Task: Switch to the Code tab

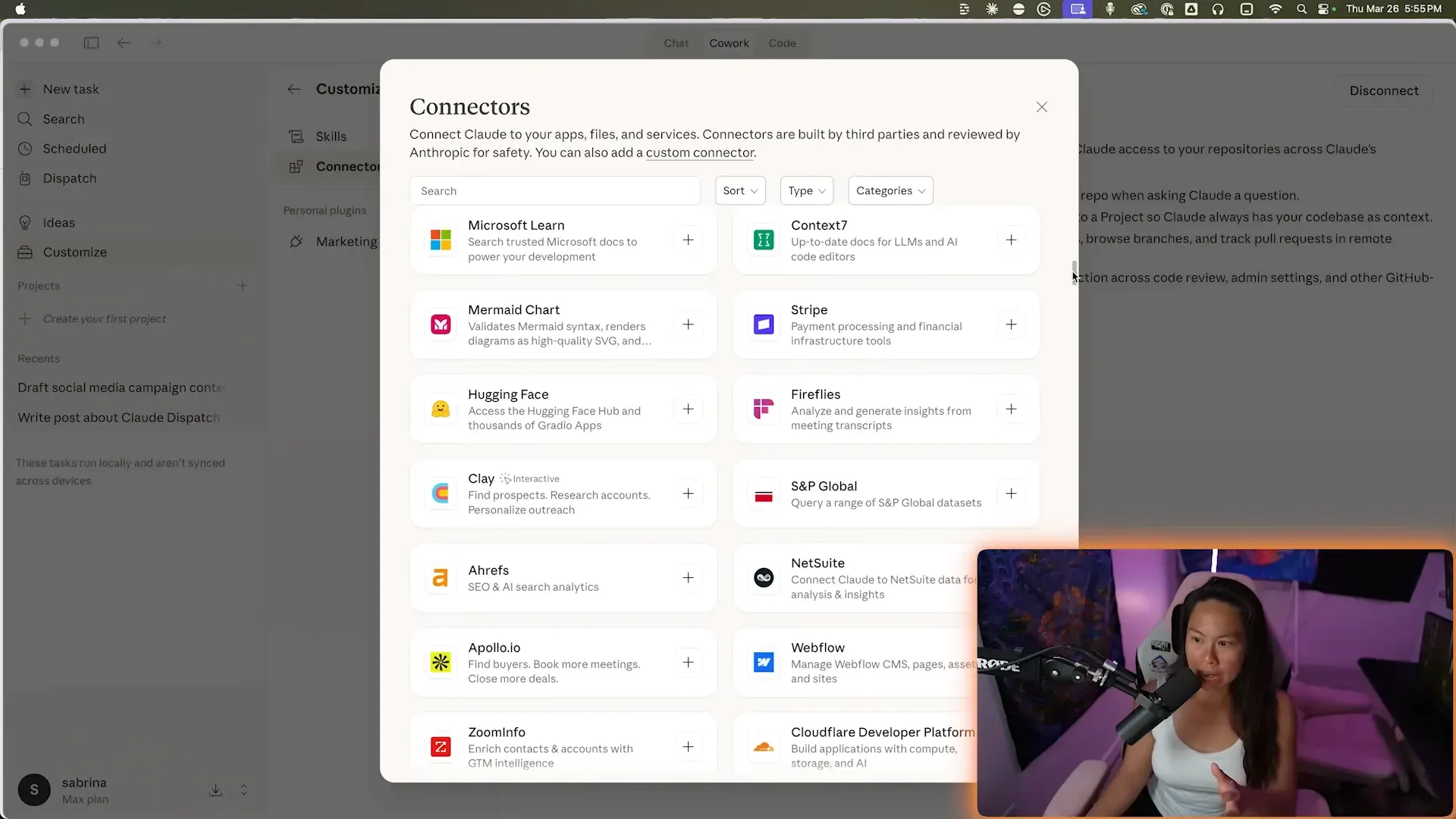Action: 782,43
